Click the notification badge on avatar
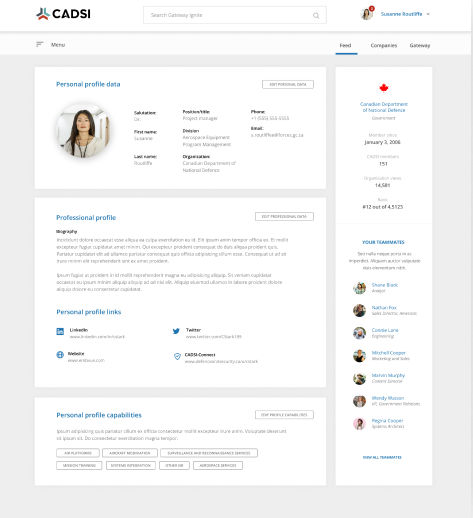The image size is (473, 518). (x=372, y=9)
